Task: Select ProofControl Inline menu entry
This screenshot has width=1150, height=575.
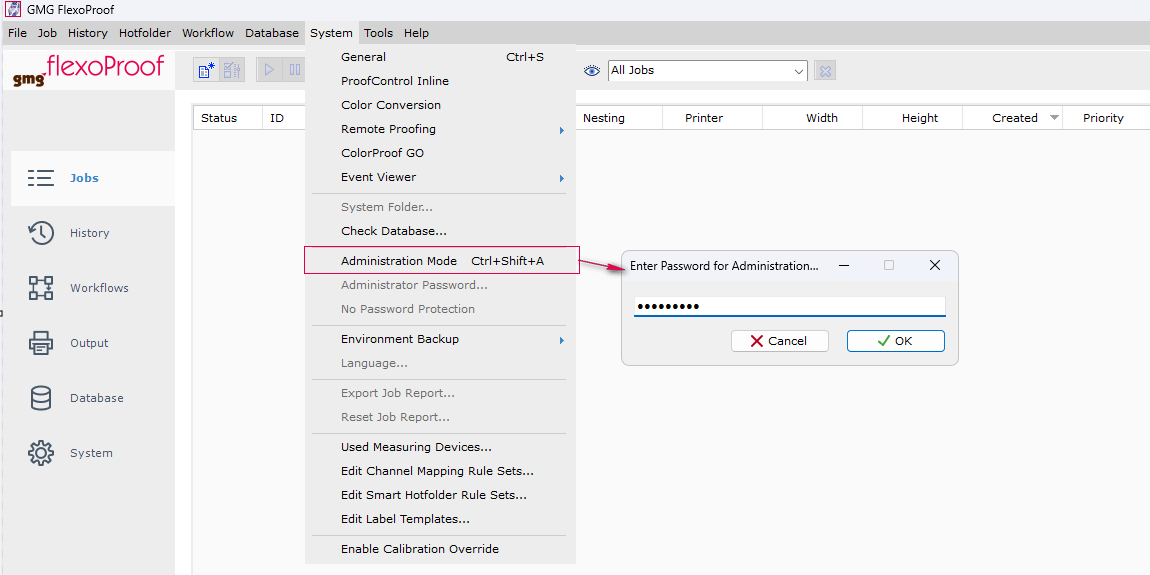Action: [441, 81]
